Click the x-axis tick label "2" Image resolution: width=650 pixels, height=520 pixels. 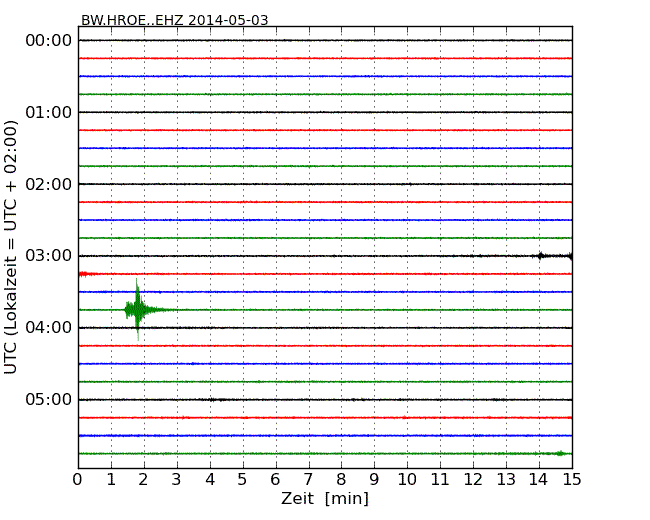[143, 480]
